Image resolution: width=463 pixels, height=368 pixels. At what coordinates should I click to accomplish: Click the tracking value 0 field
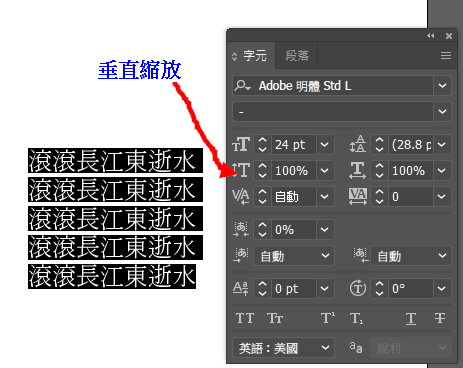pyautogui.click(x=411, y=197)
